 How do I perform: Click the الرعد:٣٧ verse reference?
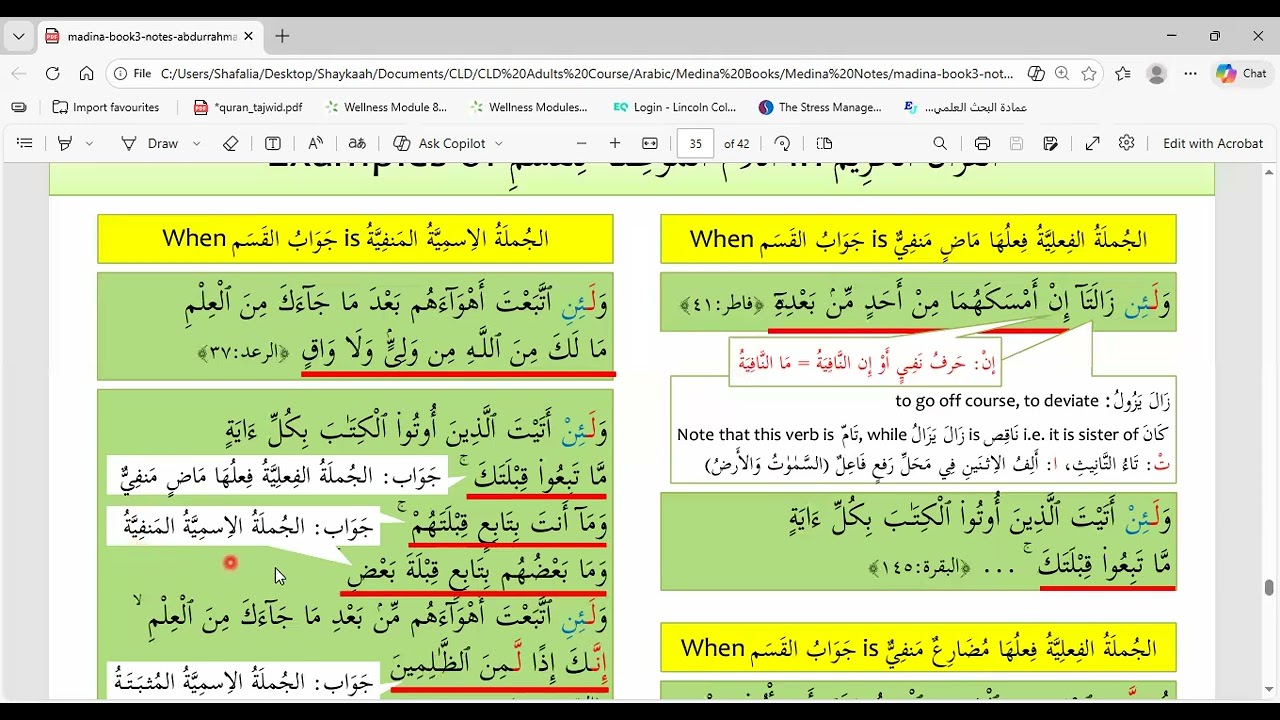coord(244,352)
